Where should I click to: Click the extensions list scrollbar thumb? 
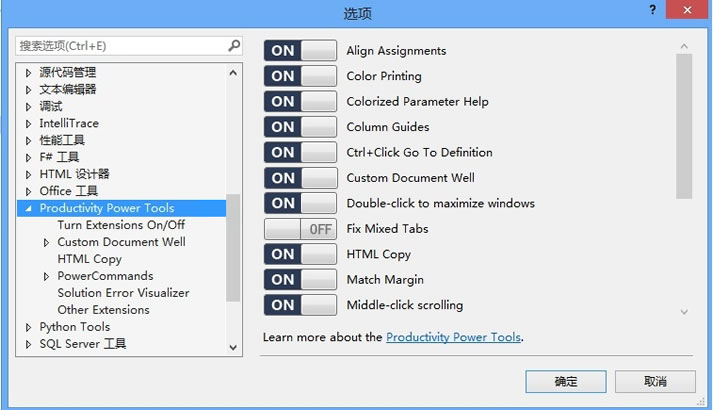click(x=684, y=126)
